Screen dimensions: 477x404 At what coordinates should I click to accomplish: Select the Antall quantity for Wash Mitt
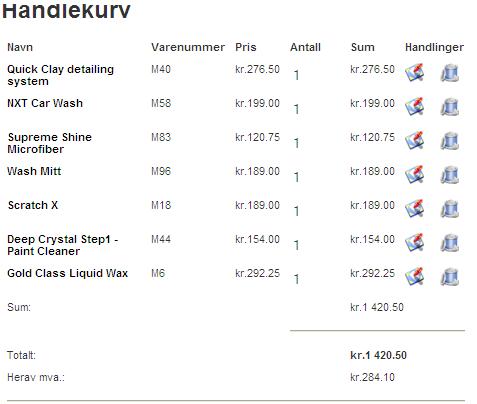click(296, 177)
